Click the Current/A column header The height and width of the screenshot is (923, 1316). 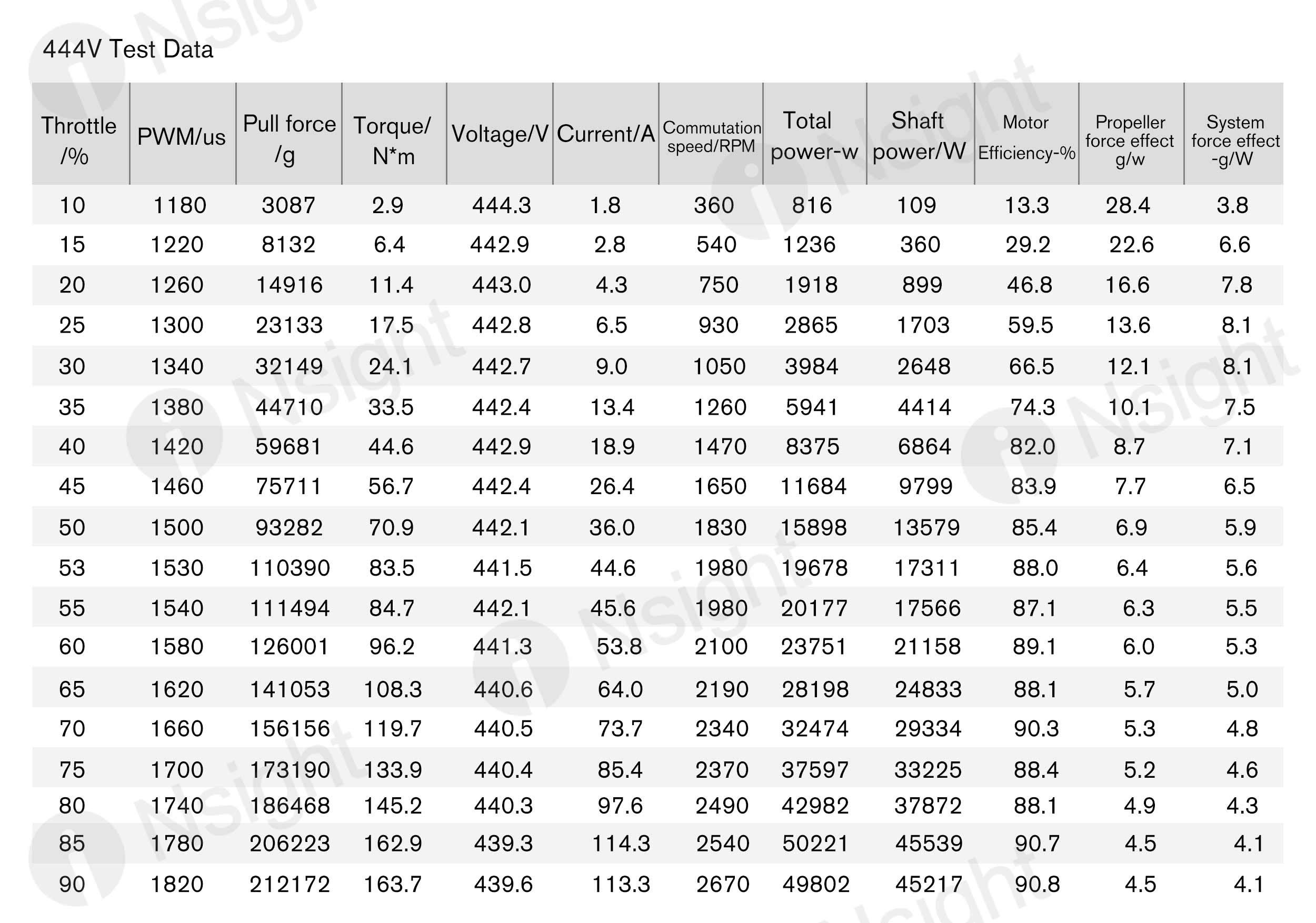(x=605, y=134)
